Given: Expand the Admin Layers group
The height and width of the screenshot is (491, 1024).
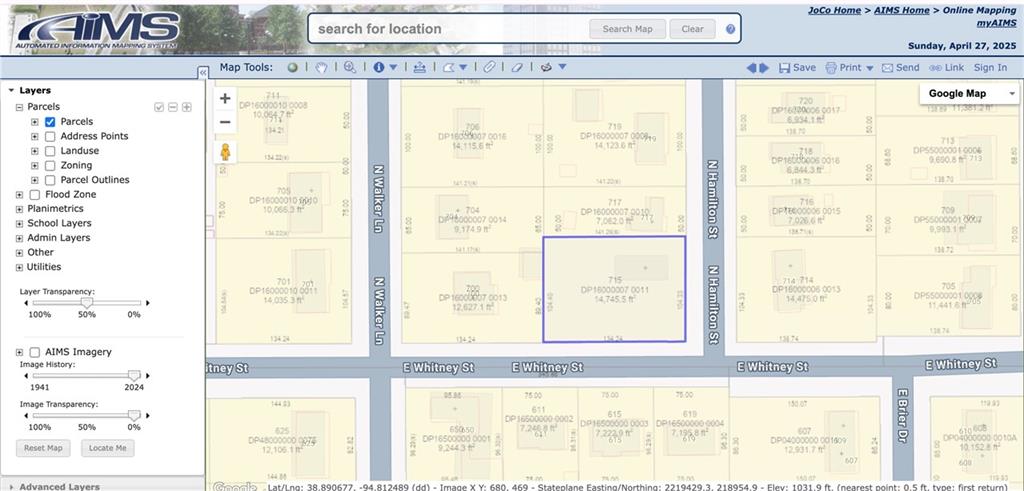Looking at the screenshot, I should click(x=19, y=238).
